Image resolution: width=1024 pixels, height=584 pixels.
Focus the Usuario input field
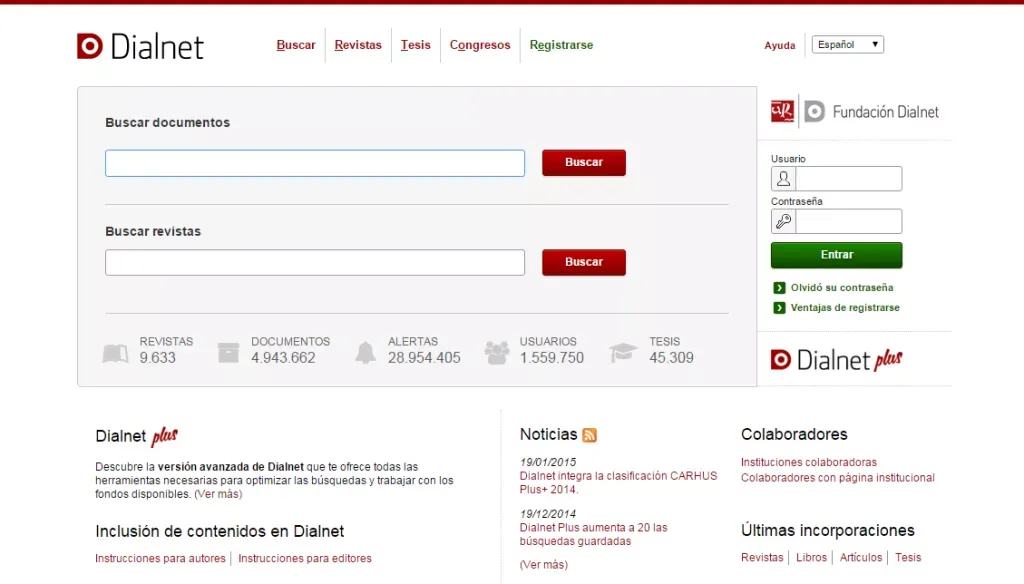pyautogui.click(x=849, y=178)
